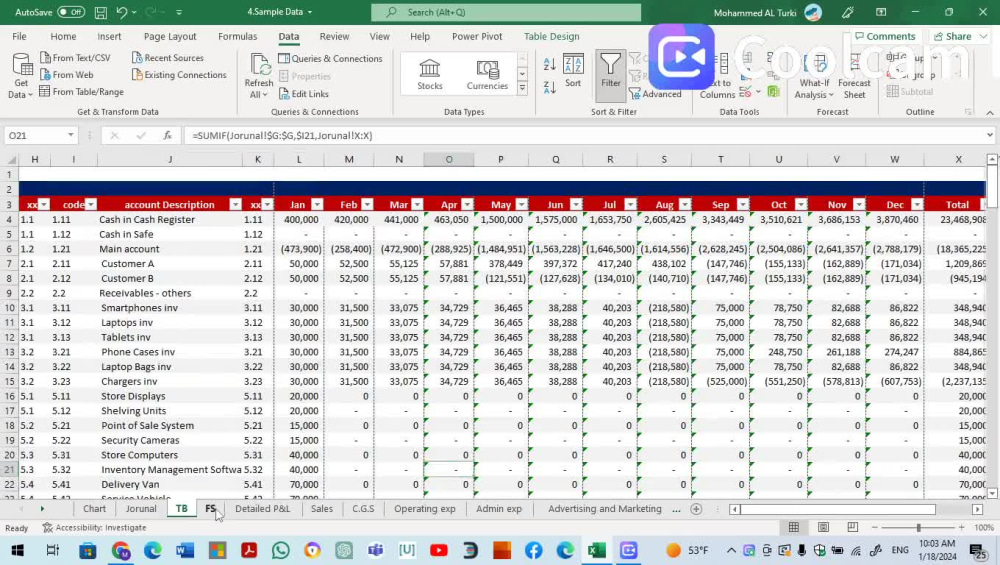Screen dimensions: 1000x565
Task: Open Queries & Connections pane
Action: pyautogui.click(x=330, y=58)
